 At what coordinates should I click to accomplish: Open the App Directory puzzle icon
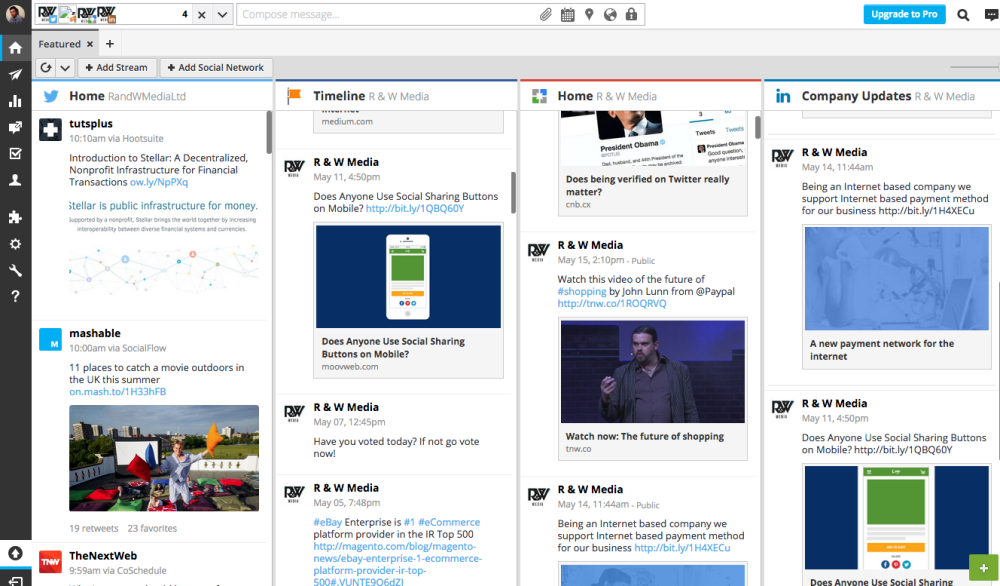click(x=15, y=217)
